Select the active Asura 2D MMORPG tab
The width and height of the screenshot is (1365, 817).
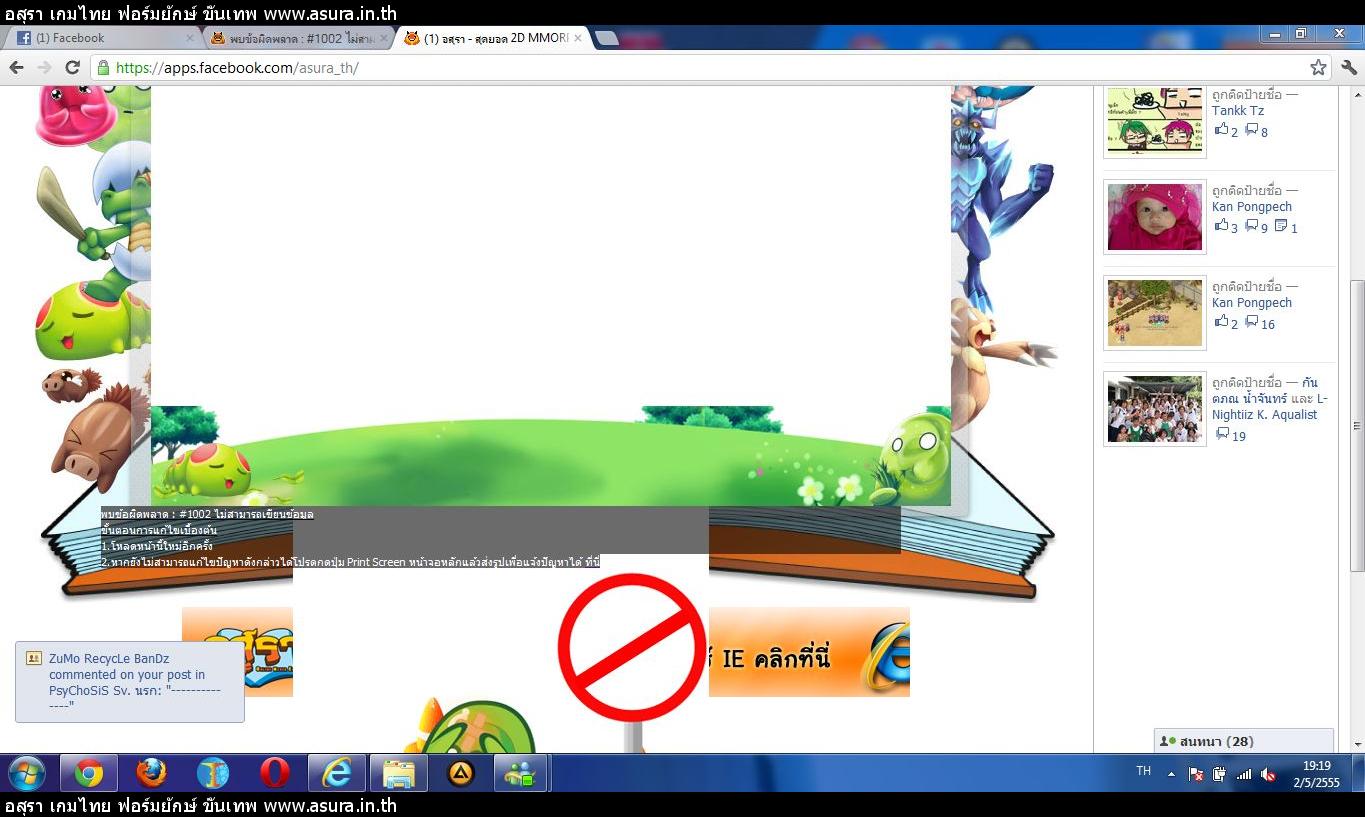coord(491,38)
